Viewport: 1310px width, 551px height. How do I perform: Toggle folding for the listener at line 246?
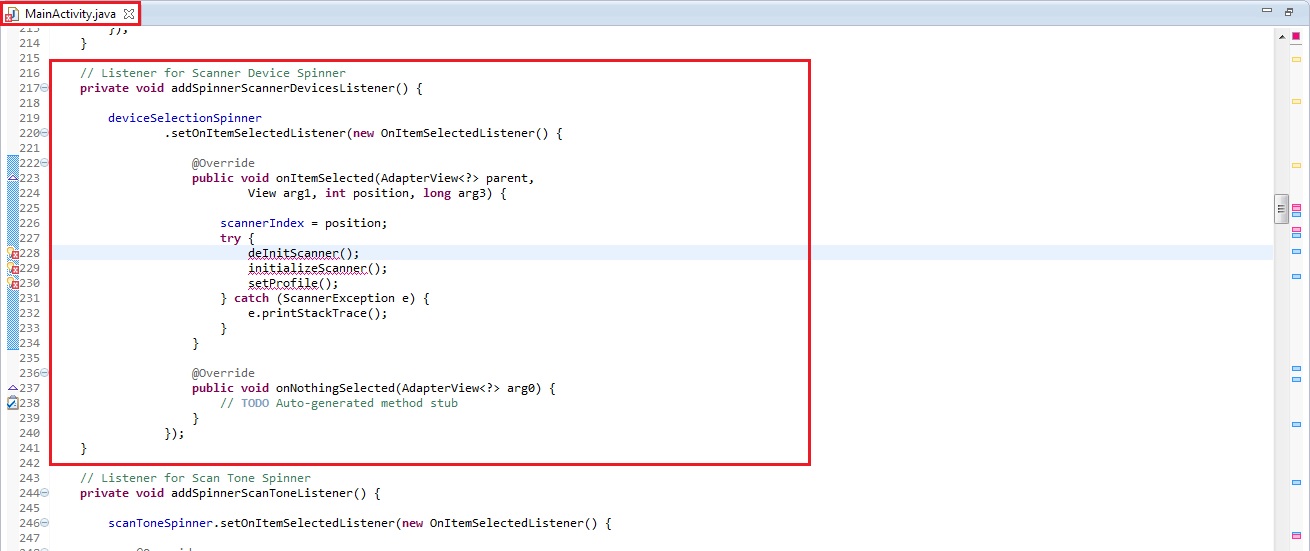[45, 523]
